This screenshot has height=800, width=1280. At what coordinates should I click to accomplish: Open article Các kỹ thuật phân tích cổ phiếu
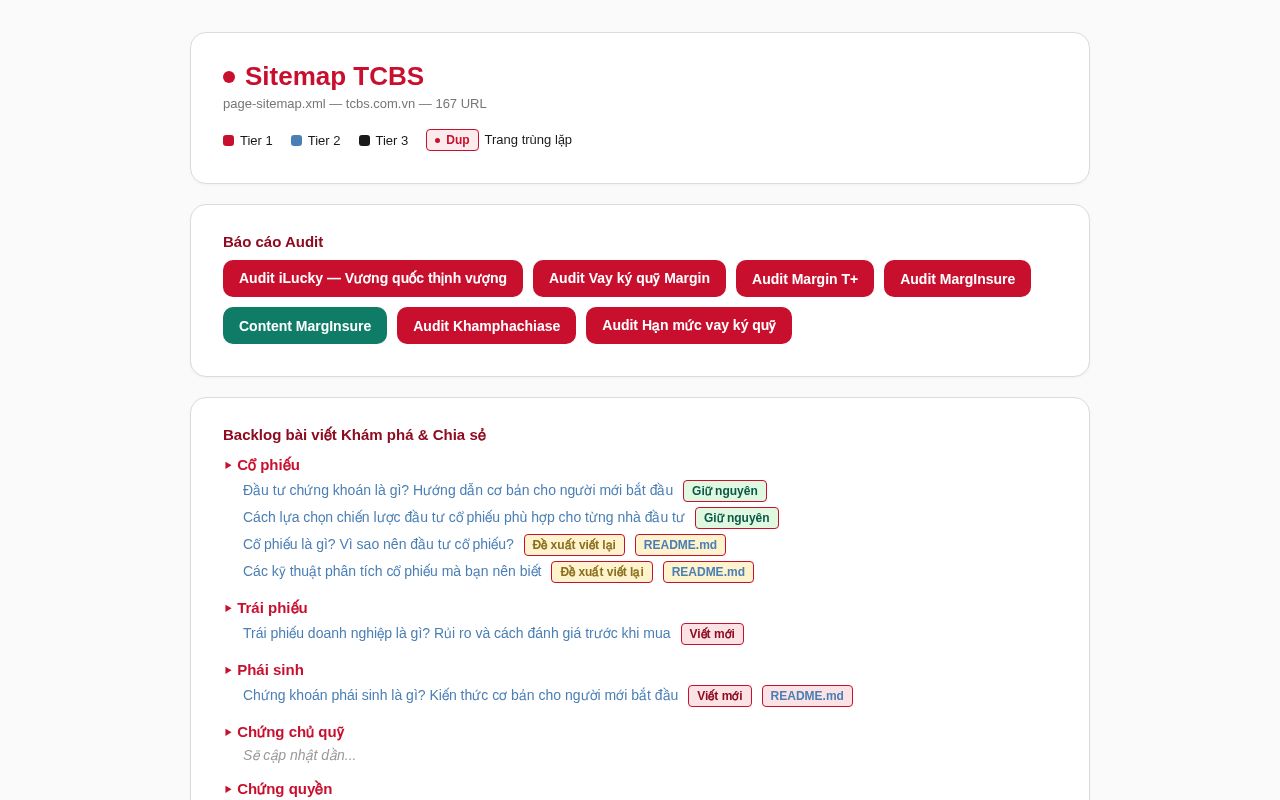pos(392,571)
